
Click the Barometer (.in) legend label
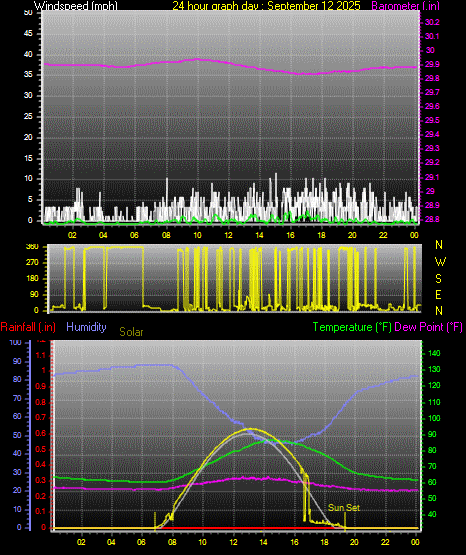[x=405, y=5]
